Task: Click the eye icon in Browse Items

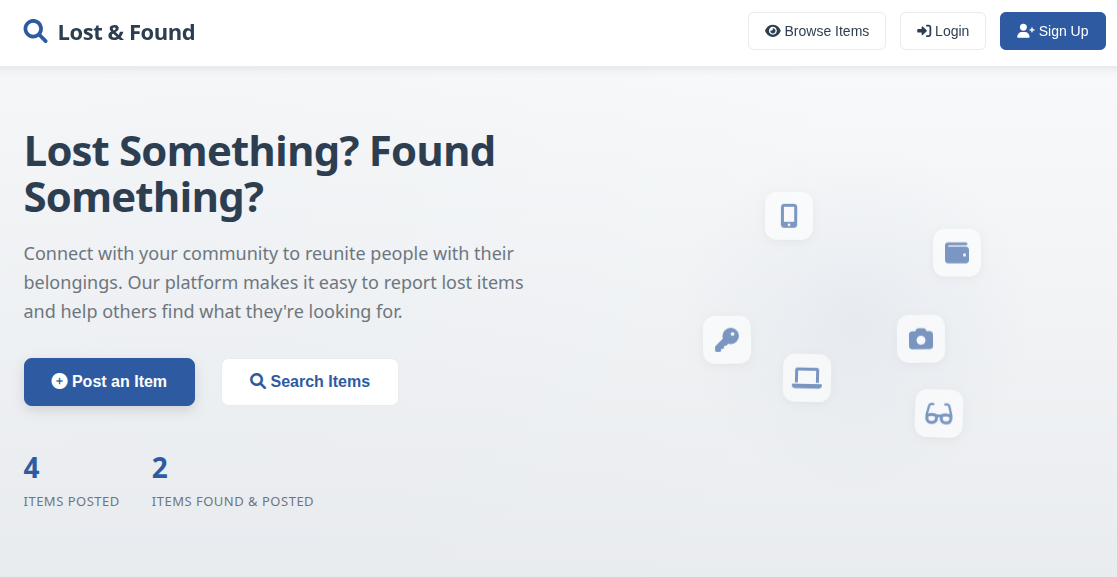Action: point(773,31)
